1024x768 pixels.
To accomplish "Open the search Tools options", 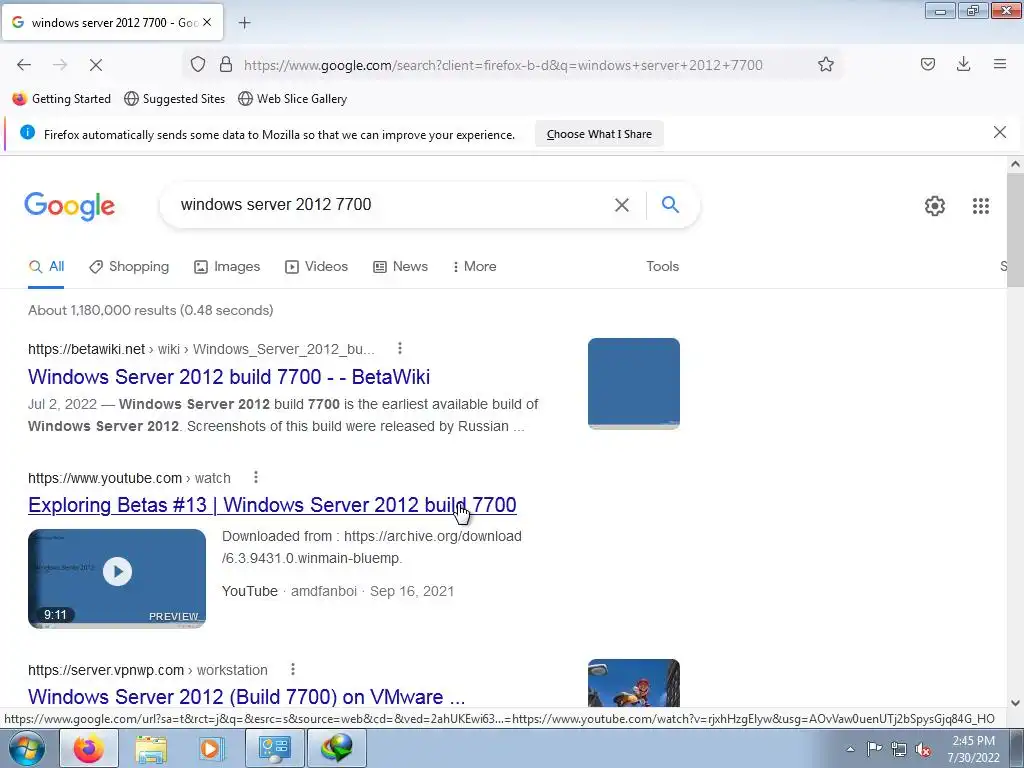I will [662, 266].
